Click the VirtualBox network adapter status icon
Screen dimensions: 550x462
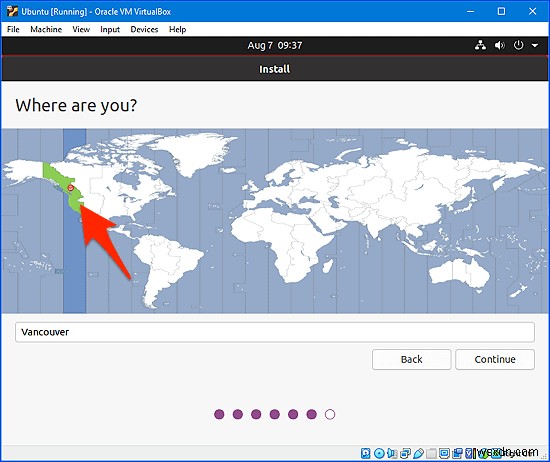click(405, 453)
